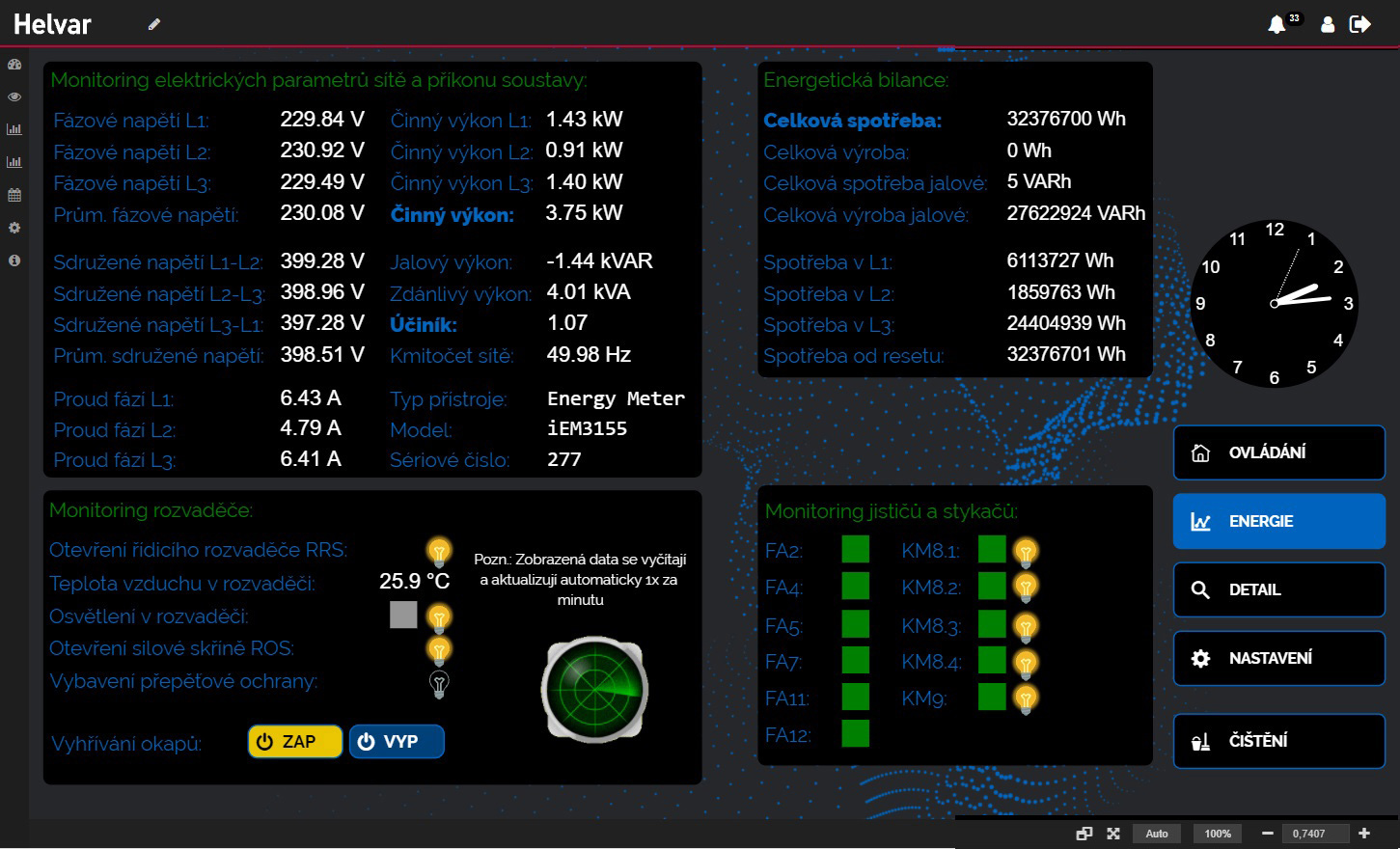Open the notifications bell with badge 33
Screen dimensions: 1400x849
1277,24
